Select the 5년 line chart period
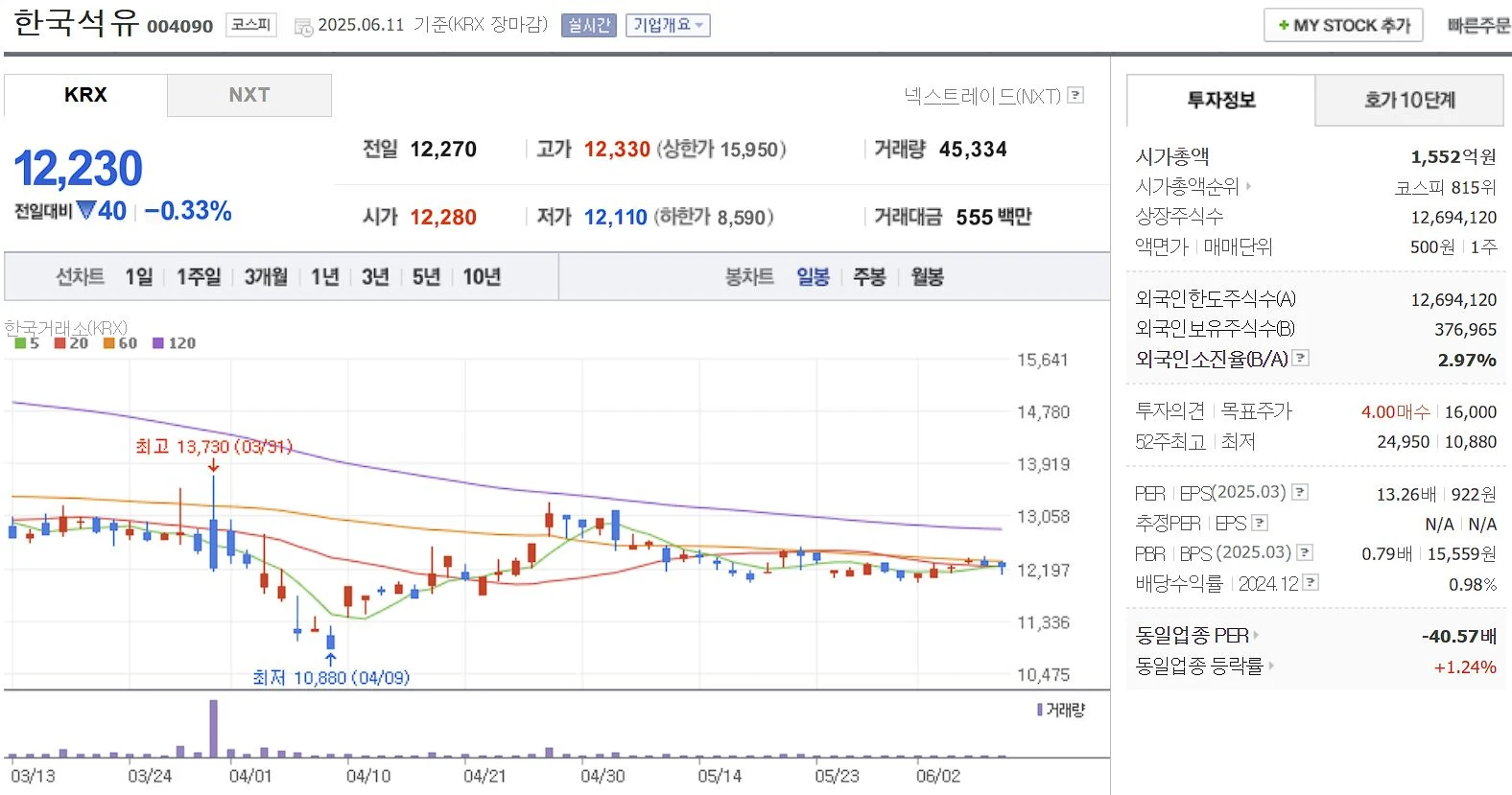 click(x=426, y=277)
